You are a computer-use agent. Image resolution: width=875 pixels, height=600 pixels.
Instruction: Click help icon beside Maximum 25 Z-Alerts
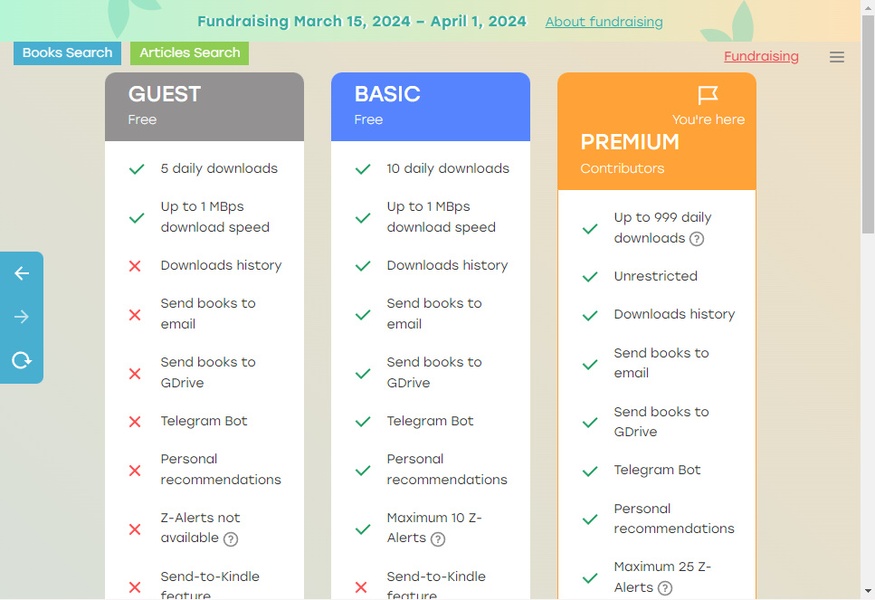tap(665, 588)
